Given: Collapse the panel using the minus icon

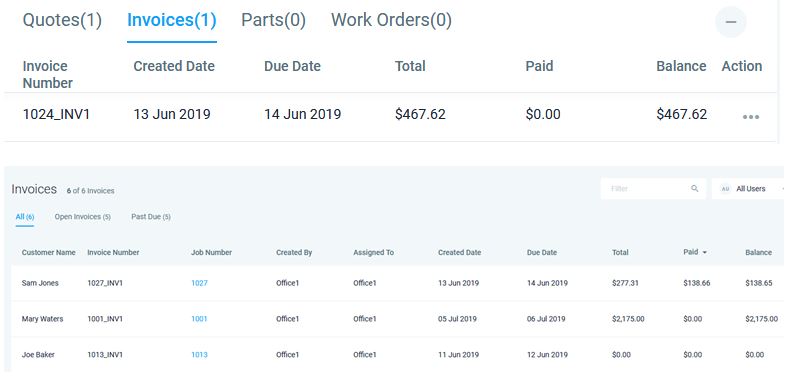Looking at the screenshot, I should (730, 22).
